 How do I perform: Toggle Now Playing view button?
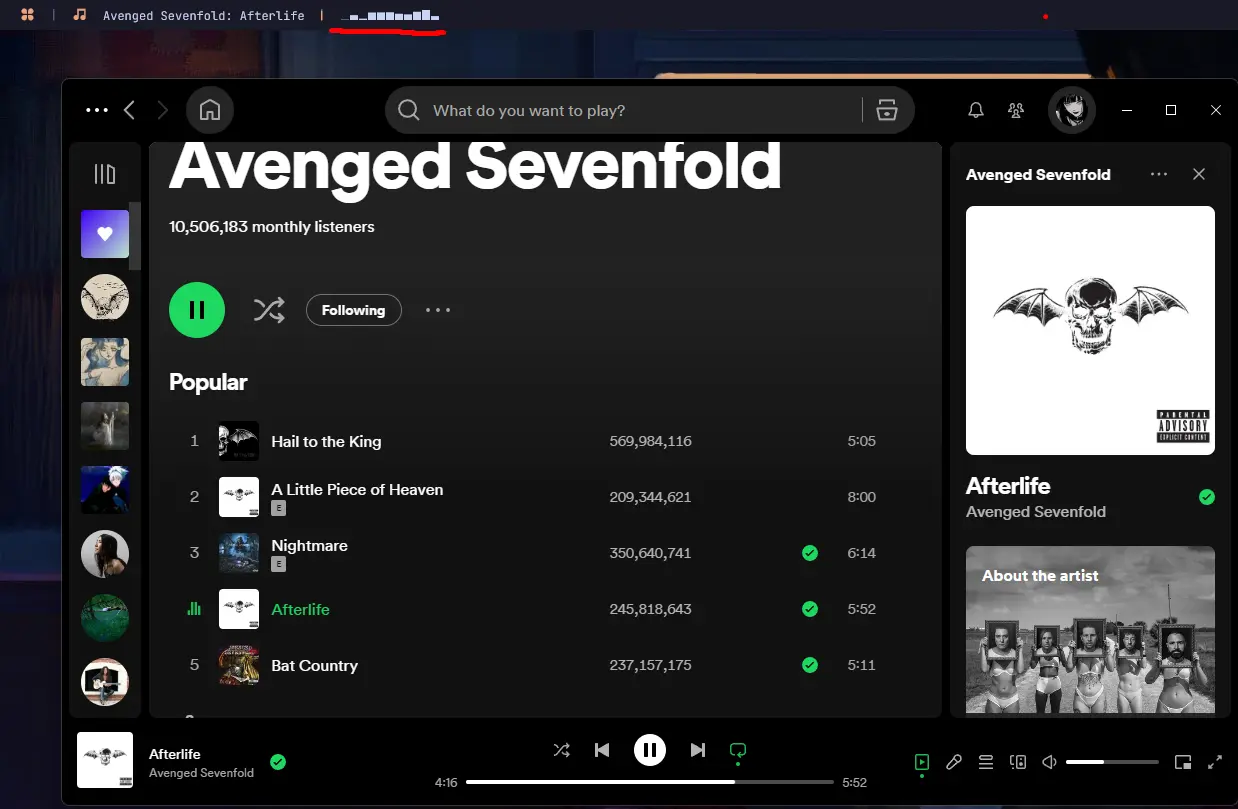click(x=922, y=763)
